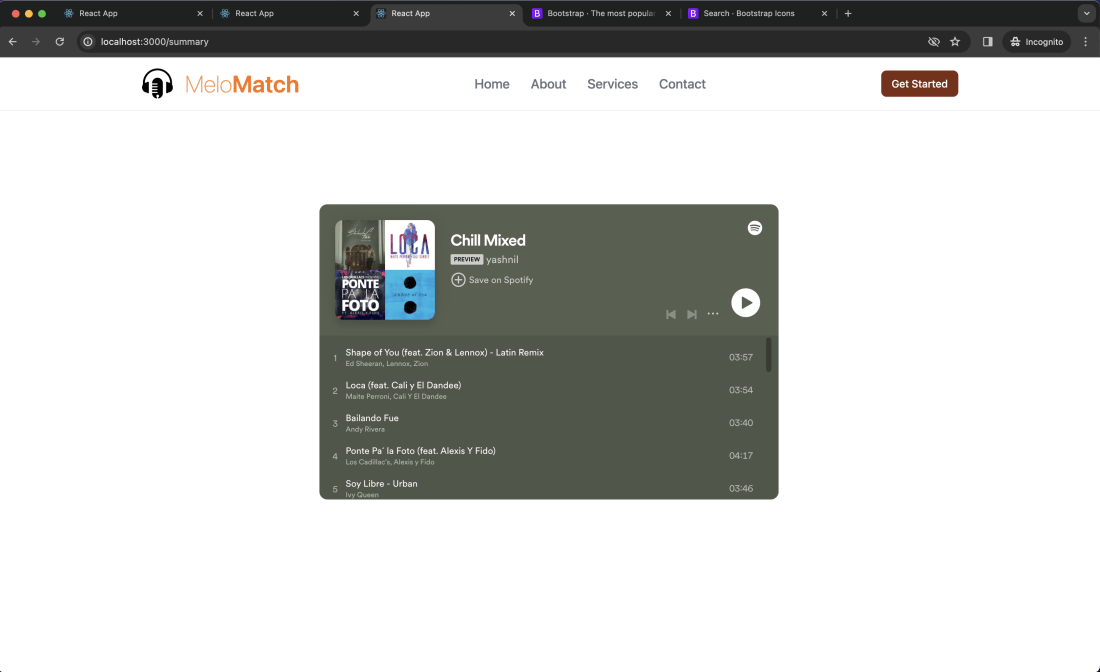Select track Shape of You Latin Remix
The image size is (1100, 672).
(x=444, y=352)
